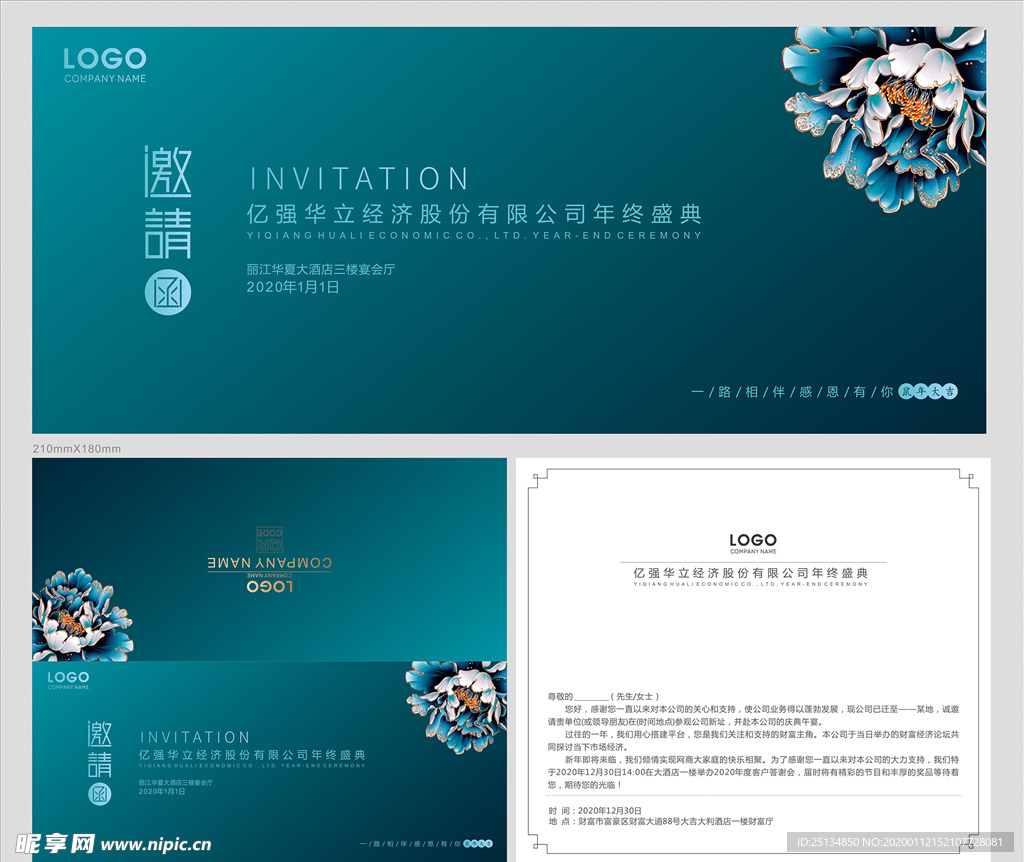The width and height of the screenshot is (1024, 862).
Task: Select the peony flower on the small front cover
Action: point(456,707)
